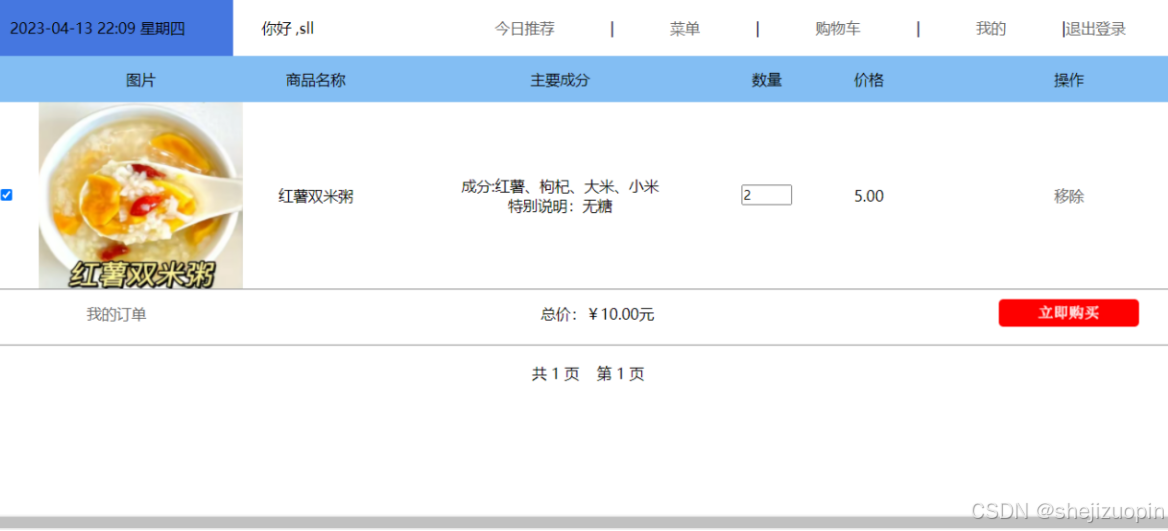The width and height of the screenshot is (1168, 531).
Task: Click the 红薯双米粥 product name text
Action: [x=316, y=197]
